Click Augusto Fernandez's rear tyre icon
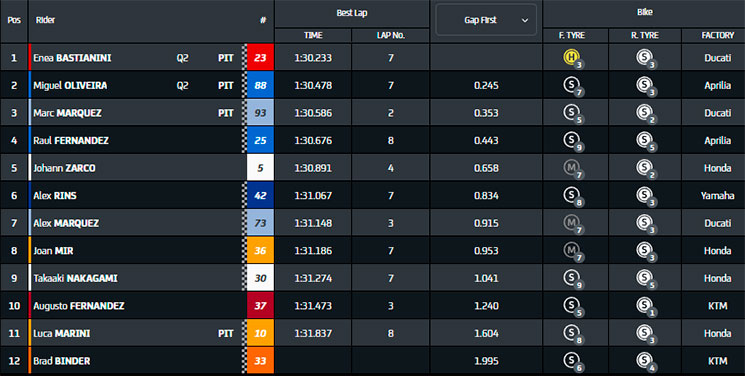 644,305
